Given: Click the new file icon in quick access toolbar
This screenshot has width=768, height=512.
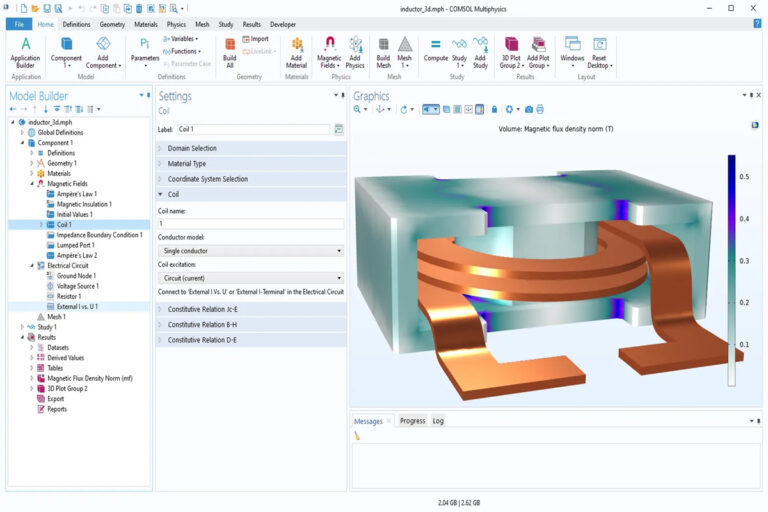Looking at the screenshot, I should click(x=24, y=8).
